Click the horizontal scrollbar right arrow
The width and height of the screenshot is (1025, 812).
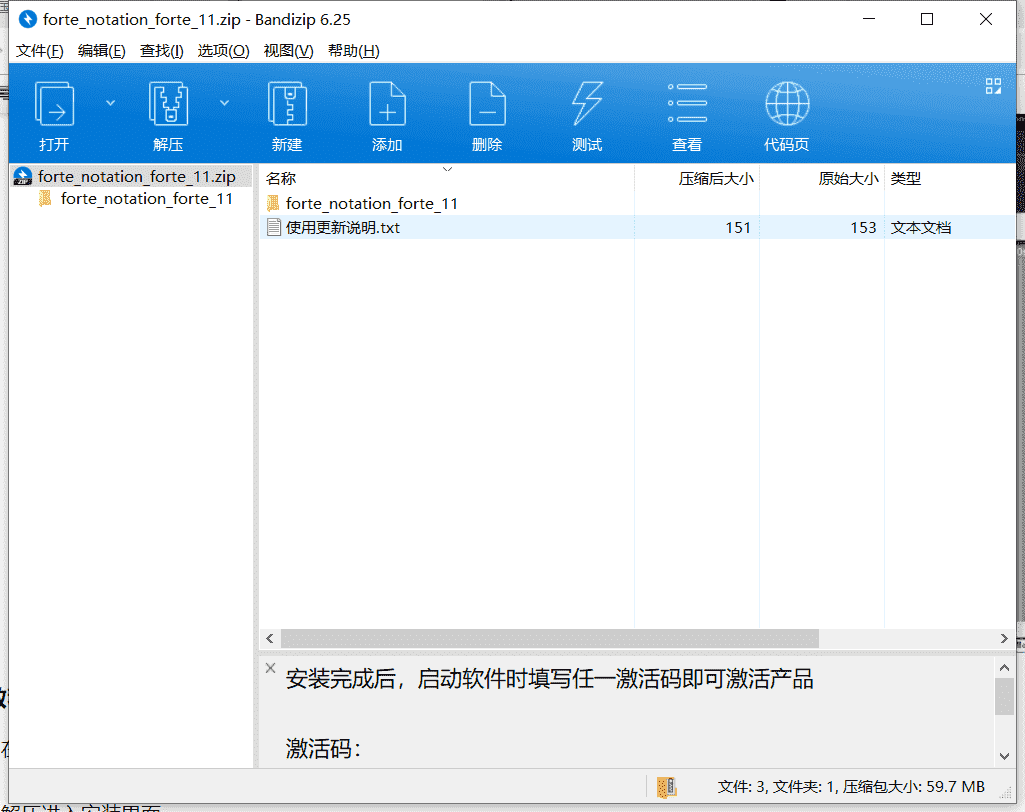click(x=1004, y=639)
